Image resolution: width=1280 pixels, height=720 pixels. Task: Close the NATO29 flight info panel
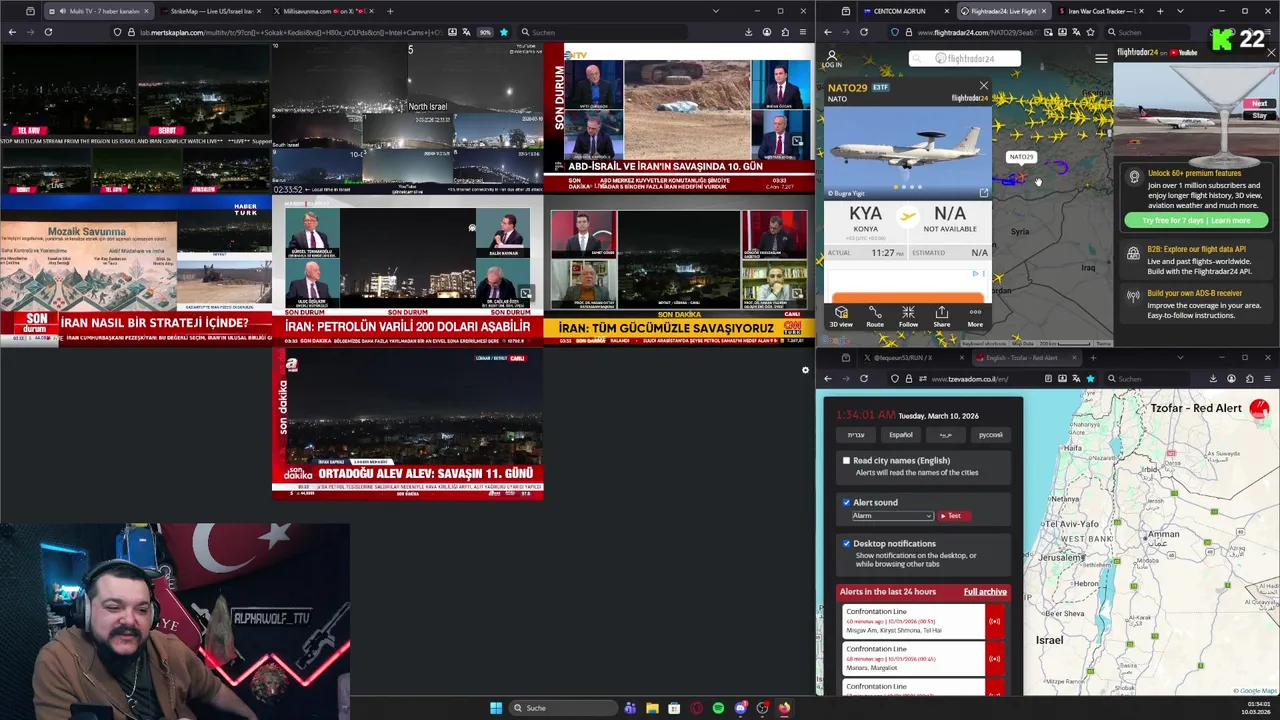pos(984,86)
